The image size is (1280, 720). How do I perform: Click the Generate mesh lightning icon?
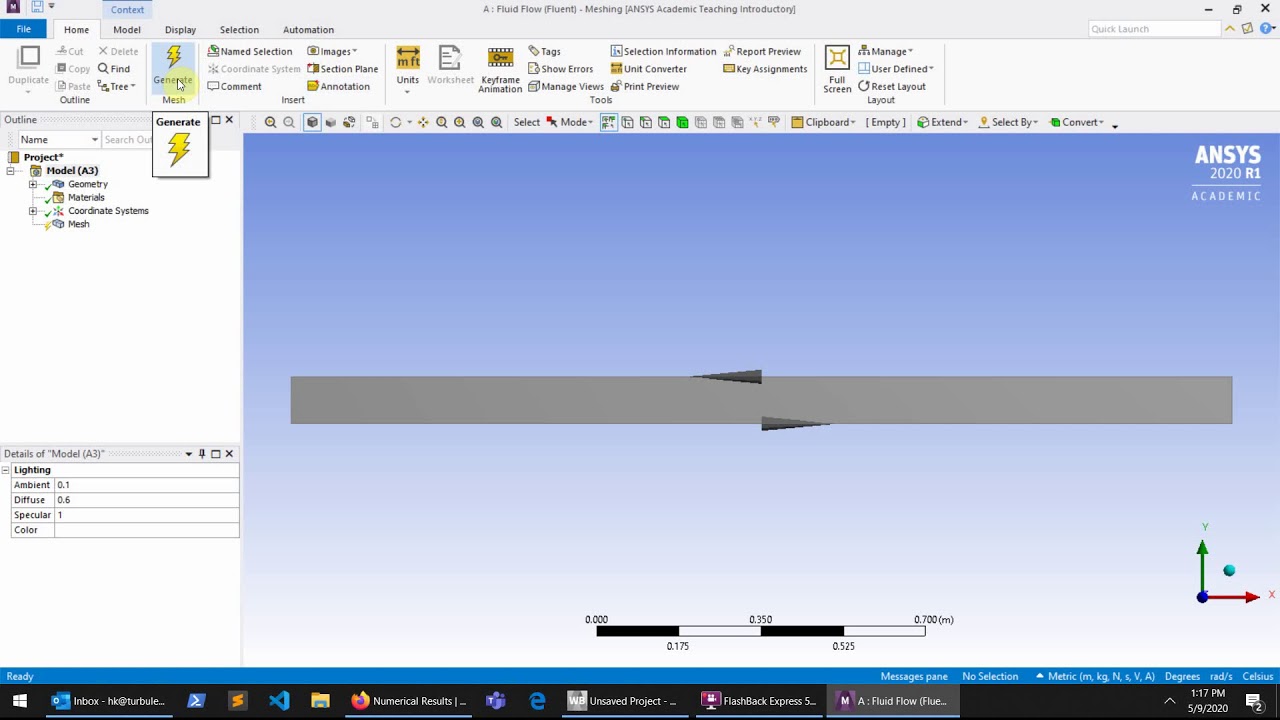[x=174, y=58]
